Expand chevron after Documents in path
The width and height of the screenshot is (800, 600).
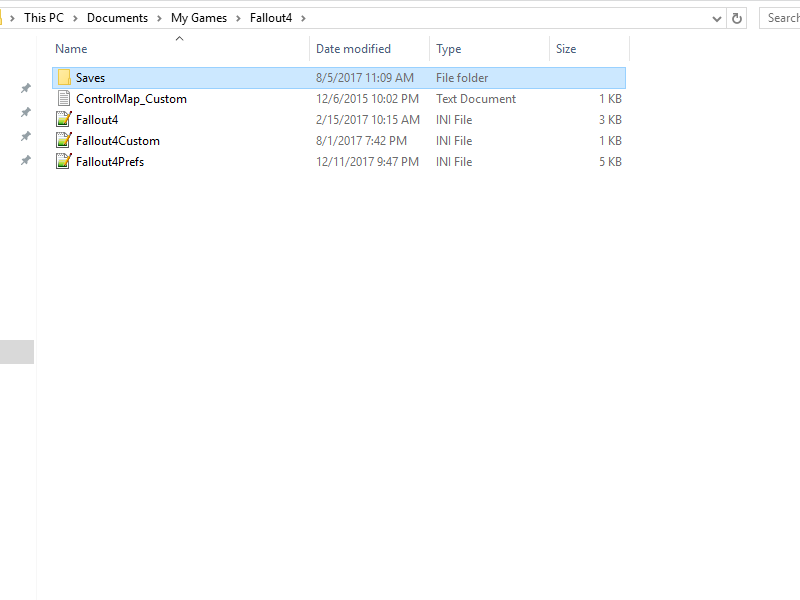pyautogui.click(x=159, y=18)
